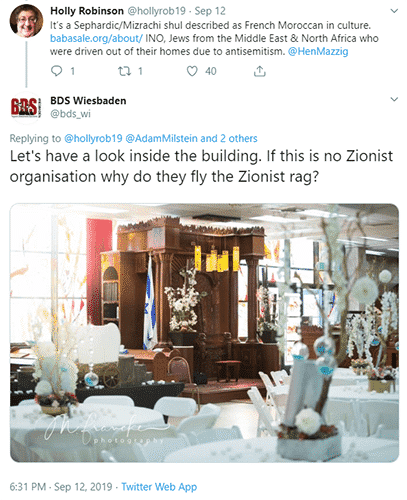This screenshot has height=500, width=407.
Task: Click the Holly Robinson display name
Action: [87, 11]
